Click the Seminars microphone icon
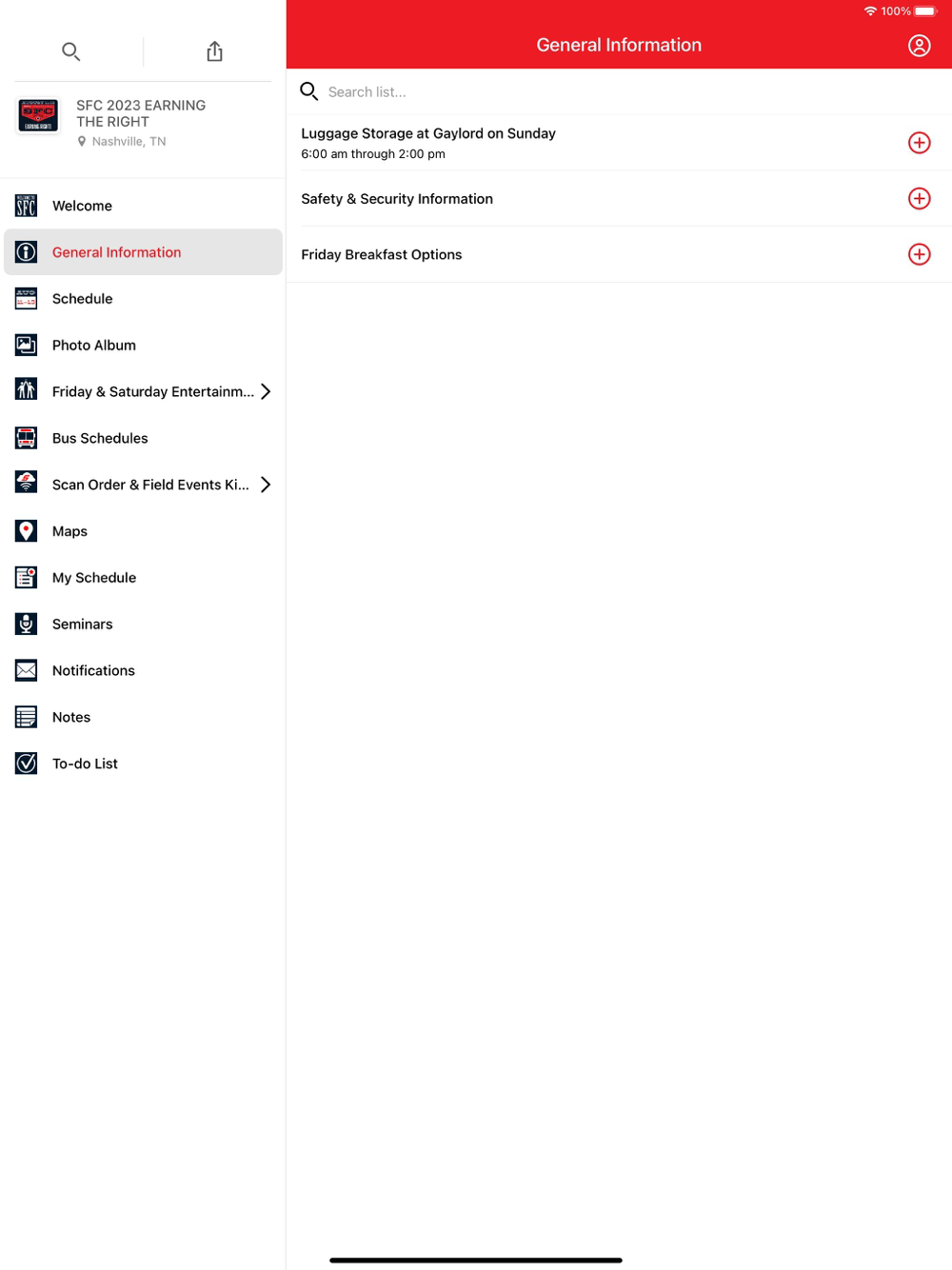This screenshot has height=1270, width=952. click(27, 625)
